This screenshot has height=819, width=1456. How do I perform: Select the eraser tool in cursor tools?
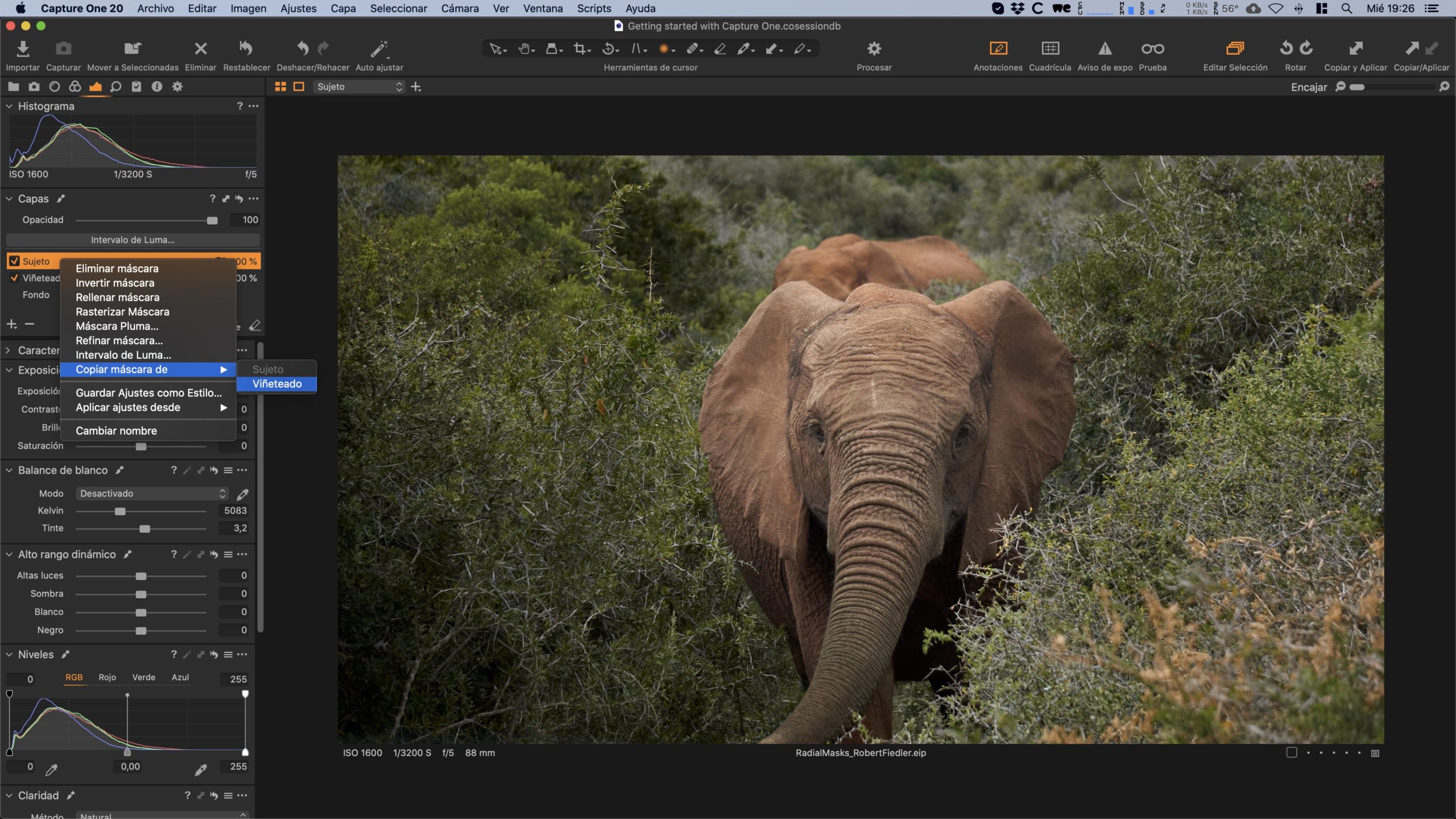coord(720,49)
